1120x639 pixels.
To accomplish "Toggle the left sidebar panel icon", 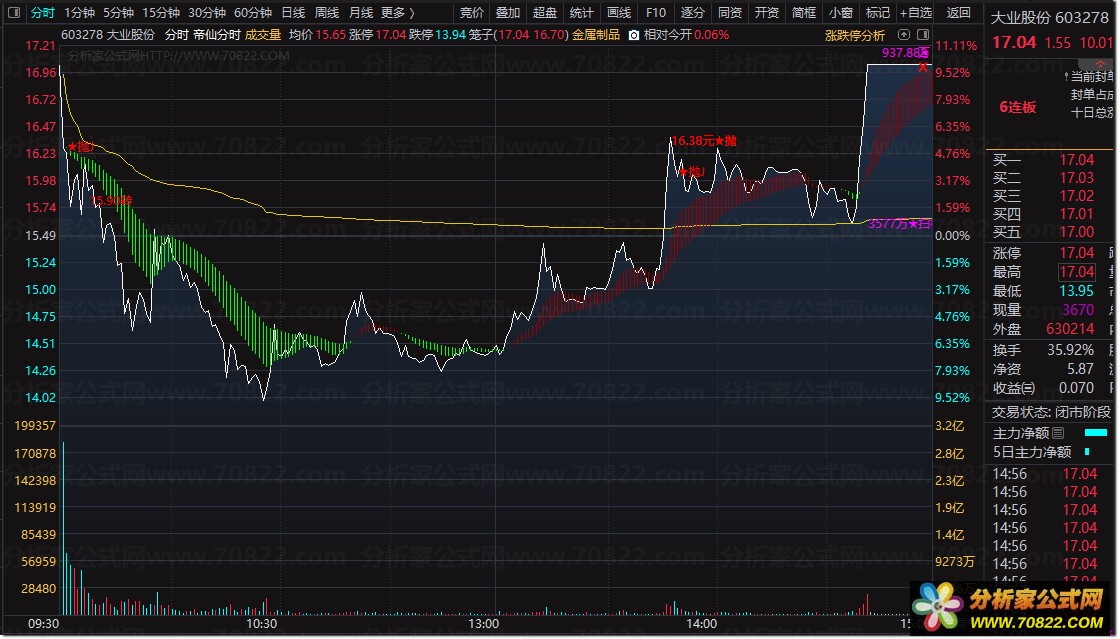I will click(x=14, y=12).
